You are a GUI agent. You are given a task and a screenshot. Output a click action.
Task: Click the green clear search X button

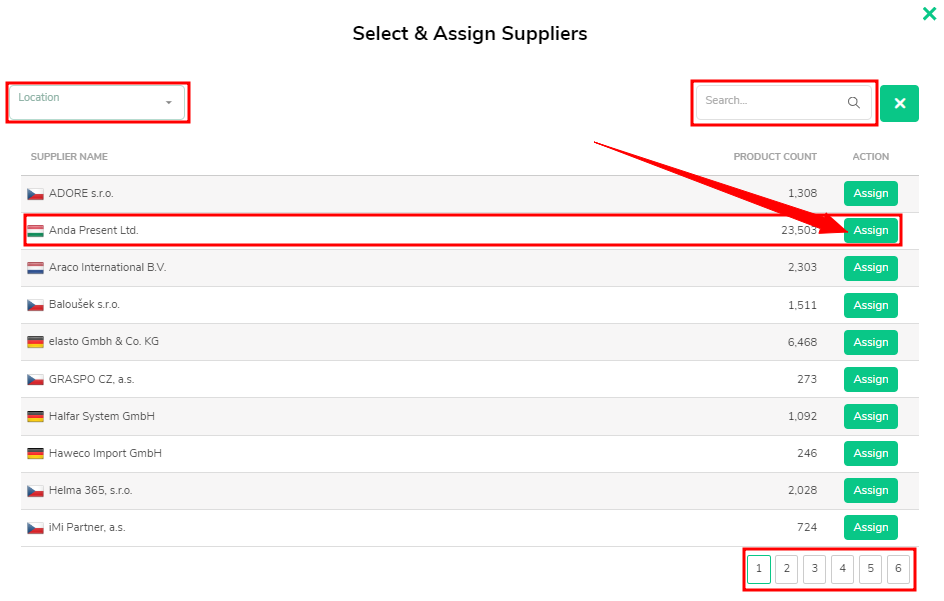[x=899, y=104]
